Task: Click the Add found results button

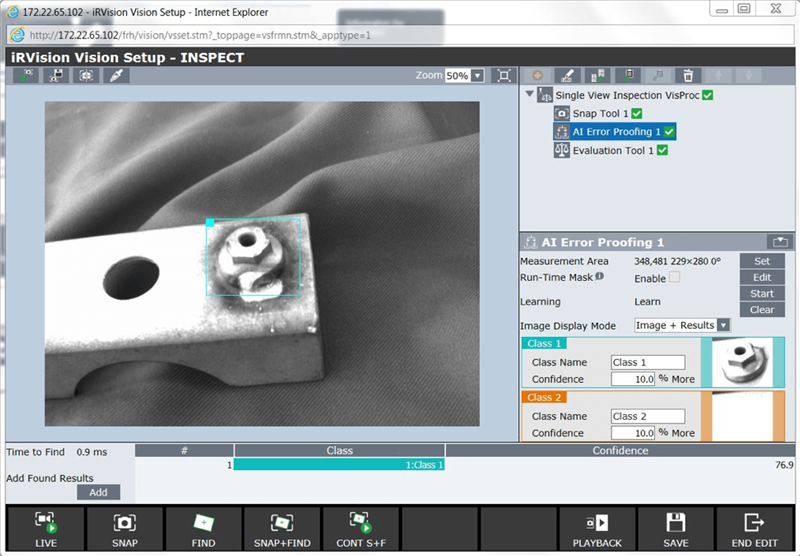Action: [98, 492]
